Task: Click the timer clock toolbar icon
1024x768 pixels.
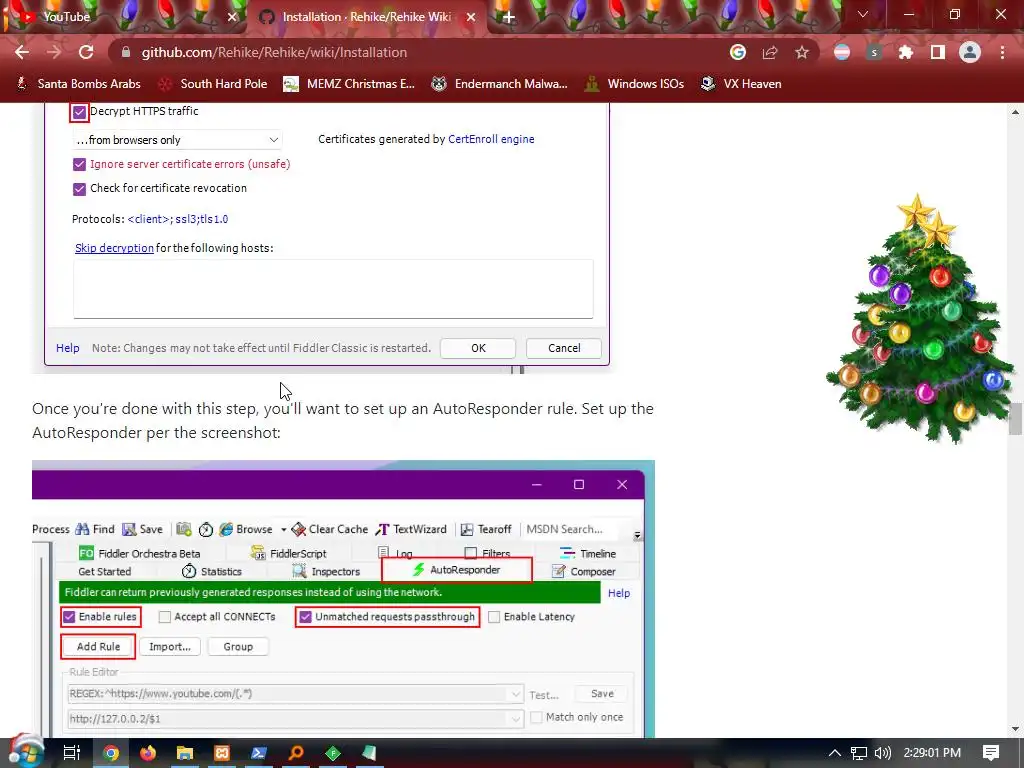Action: point(206,530)
